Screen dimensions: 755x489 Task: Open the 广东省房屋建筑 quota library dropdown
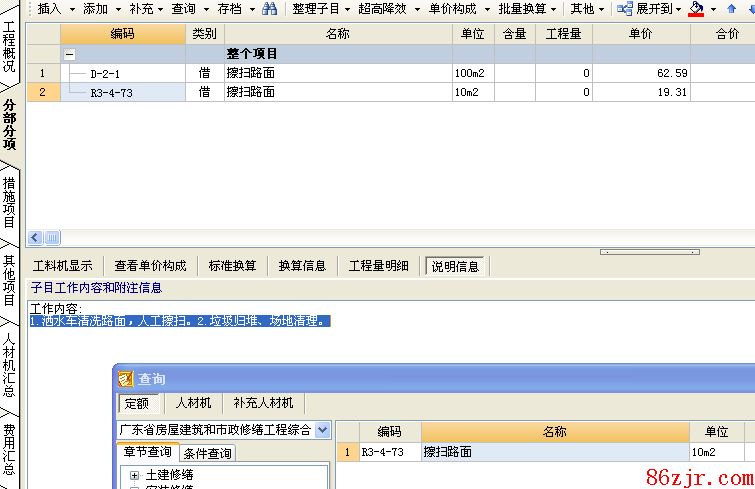(x=322, y=430)
